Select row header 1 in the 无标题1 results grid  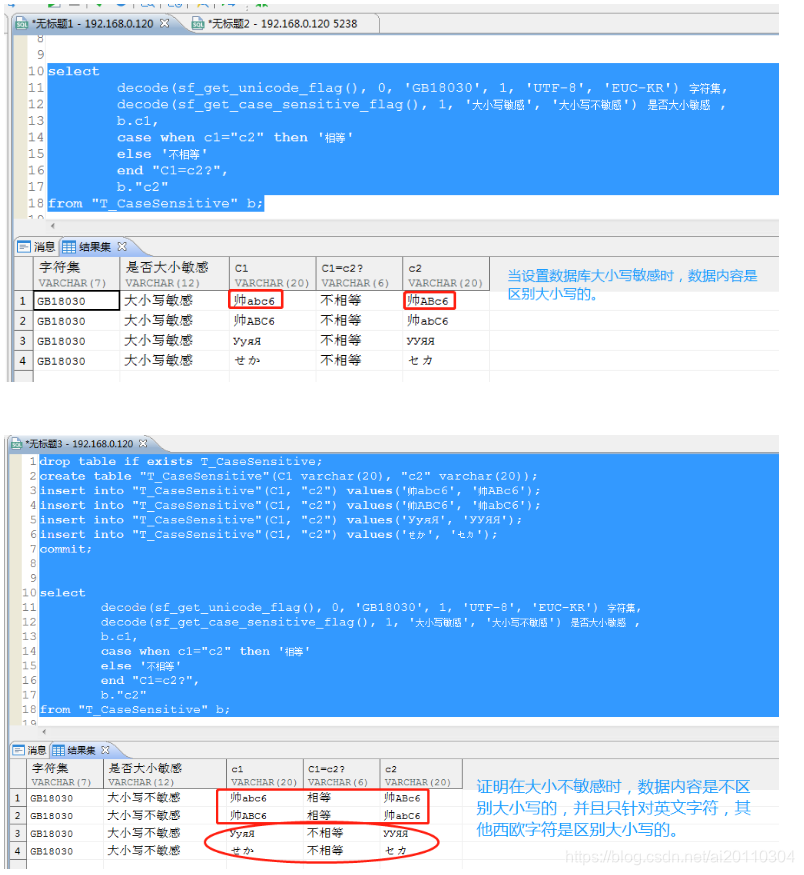(23, 301)
